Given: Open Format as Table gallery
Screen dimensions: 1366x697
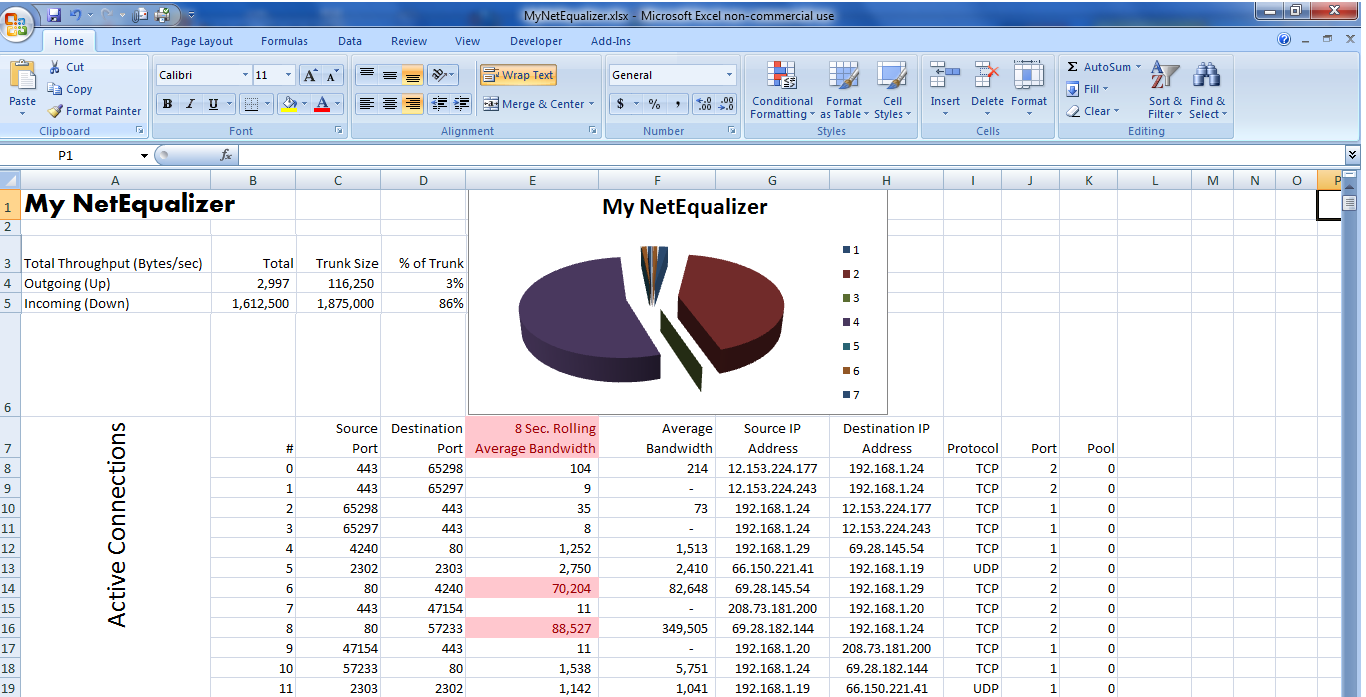Looking at the screenshot, I should coord(843,76).
